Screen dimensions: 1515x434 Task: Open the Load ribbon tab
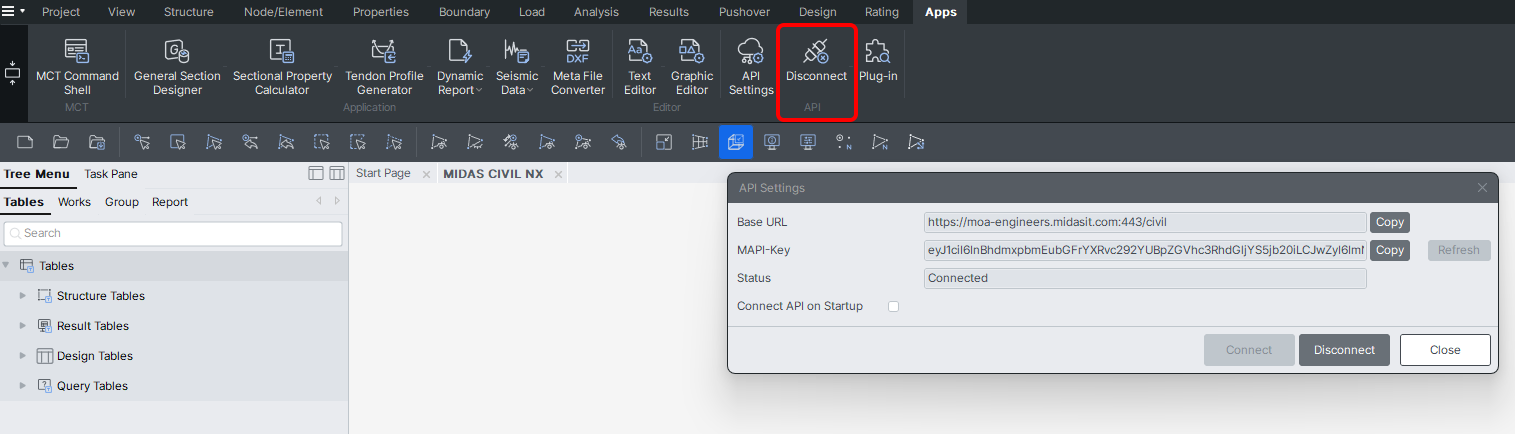point(532,12)
